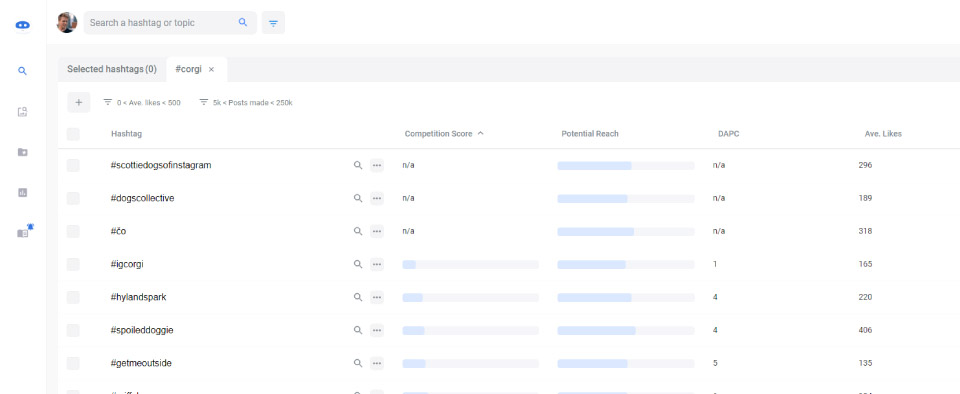Open more options for #getmeoutside

pyautogui.click(x=377, y=363)
